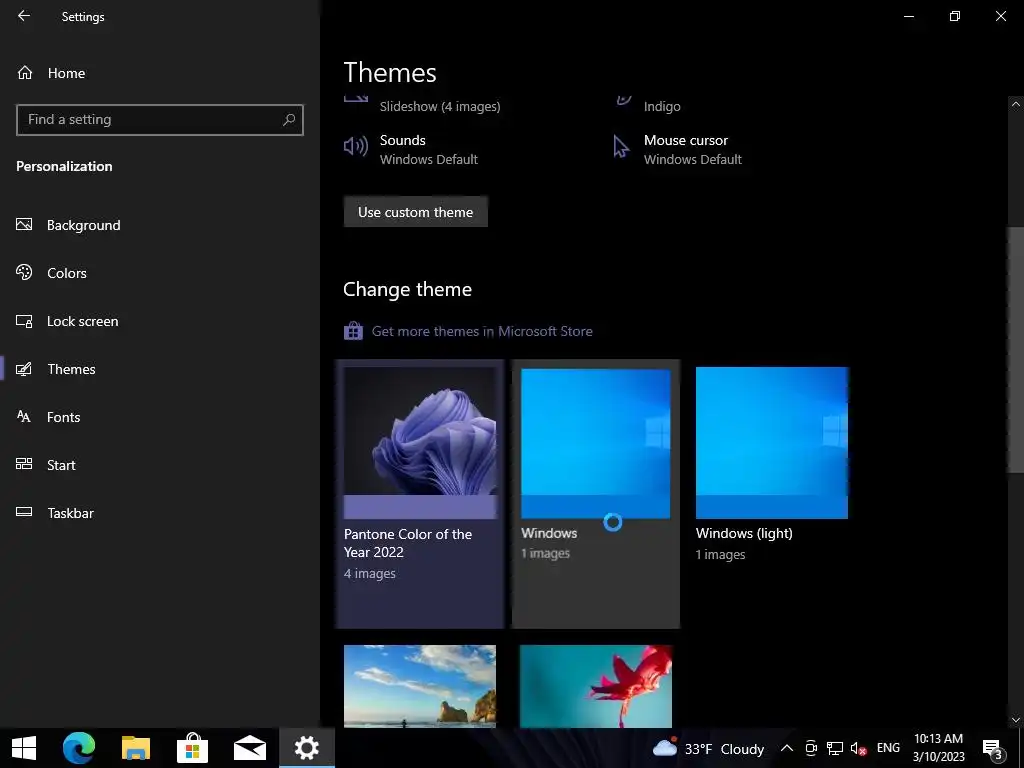This screenshot has width=1024, height=768.
Task: Restore down the Settings window
Action: 955,16
